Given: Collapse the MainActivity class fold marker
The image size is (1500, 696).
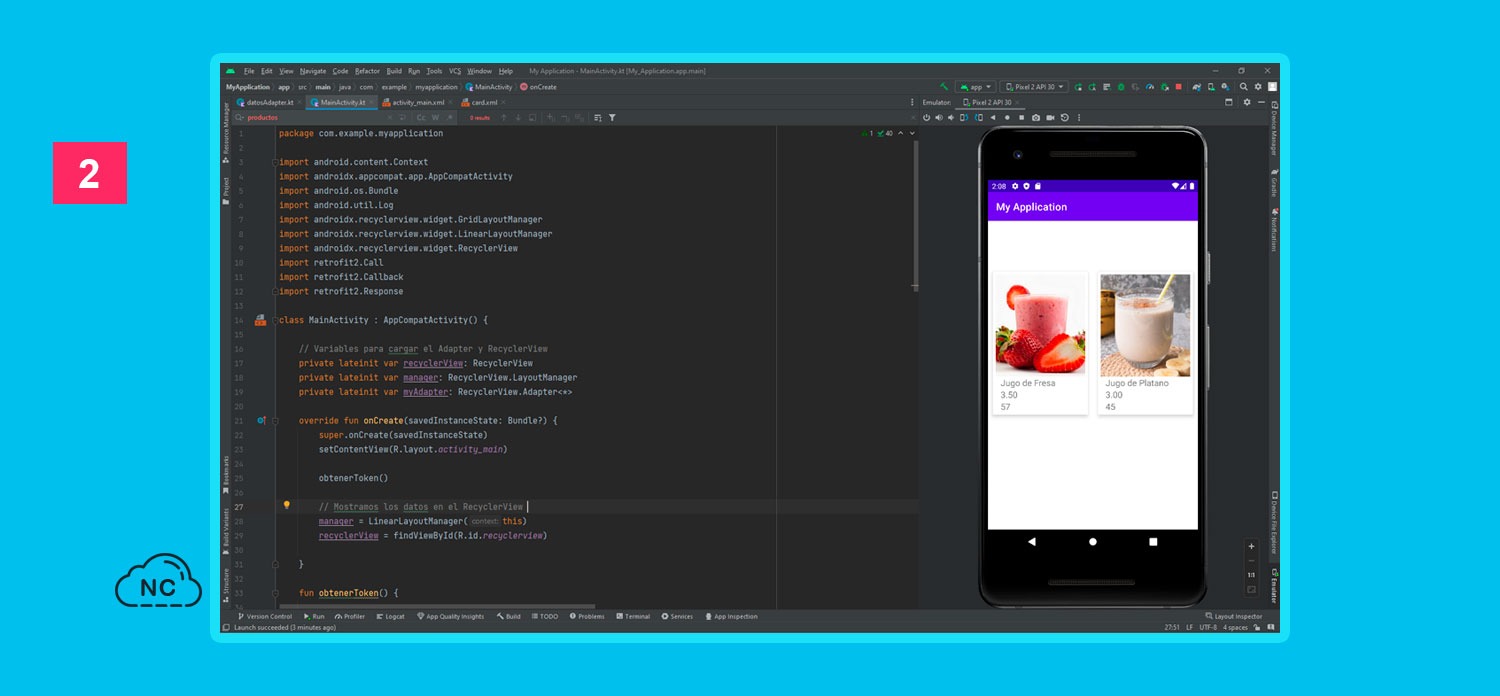Looking at the screenshot, I should (x=273, y=320).
